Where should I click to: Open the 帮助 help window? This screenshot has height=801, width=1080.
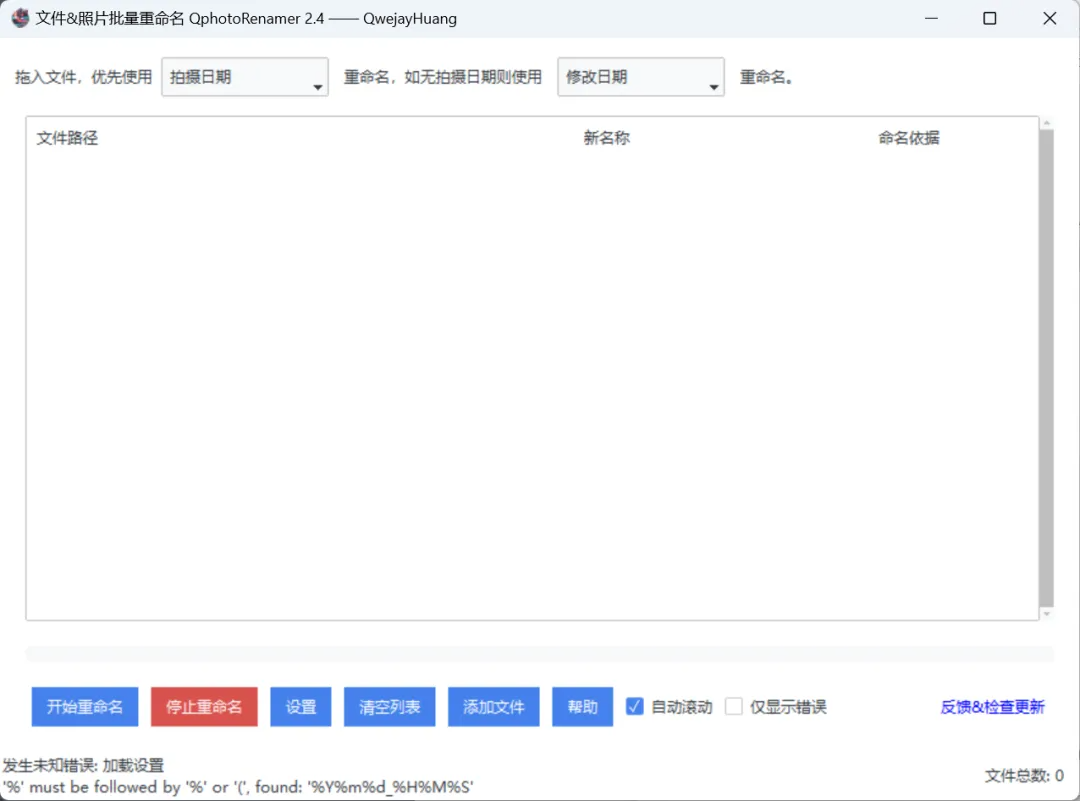point(582,706)
